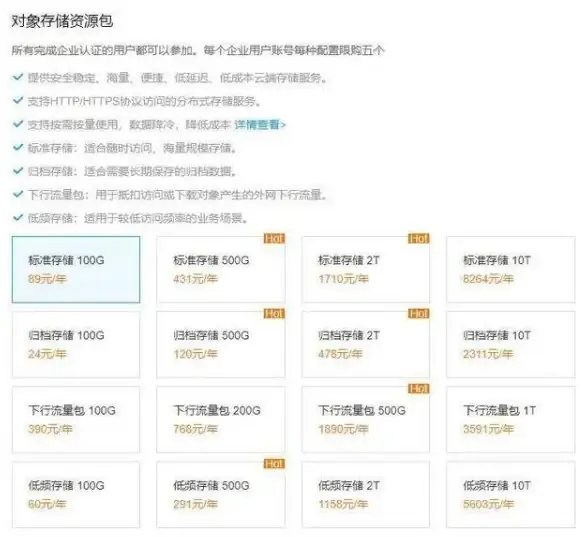Screen dimensions: 588x537
Task: Click the 390元/年 price text
Action: pyautogui.click(x=50, y=429)
